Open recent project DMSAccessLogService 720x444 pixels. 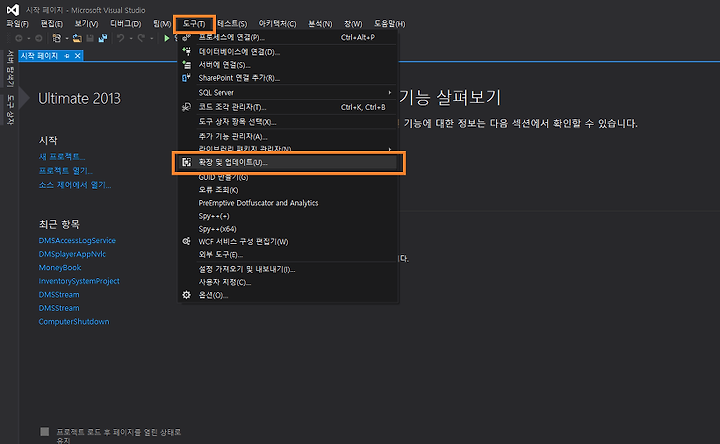click(x=77, y=240)
